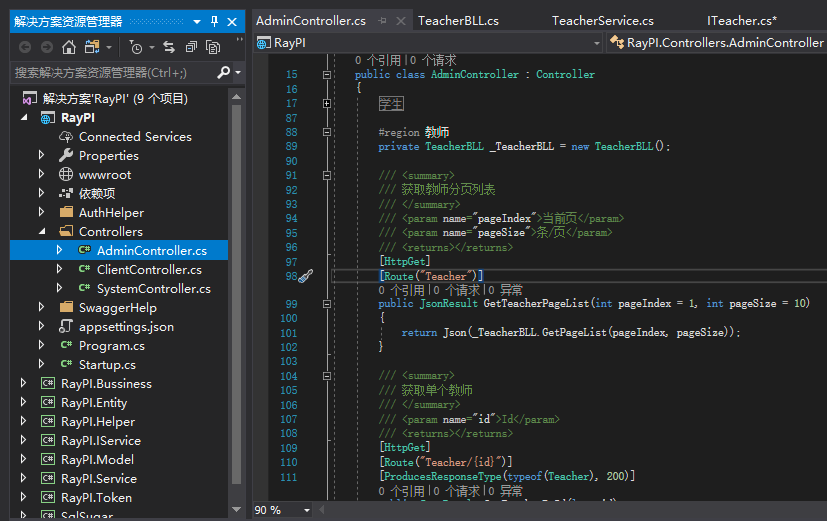Toggle auto-hide pin of Solution Explorer panel
Viewport: 827px width, 521px height.
(x=214, y=22)
